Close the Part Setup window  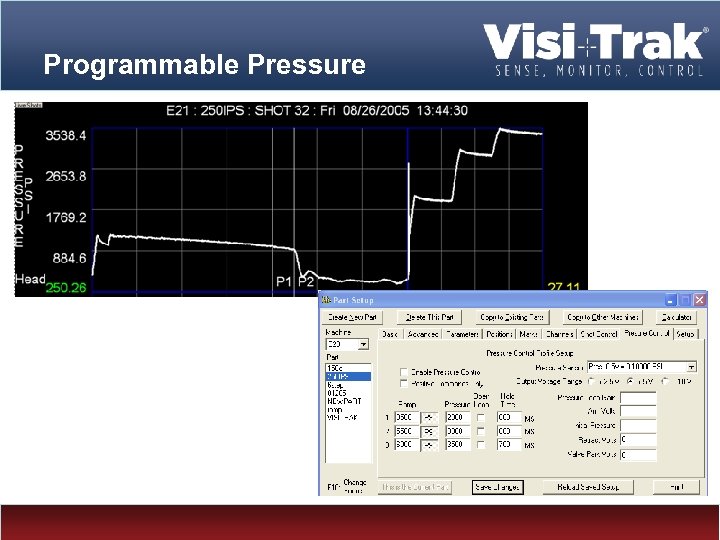point(699,300)
